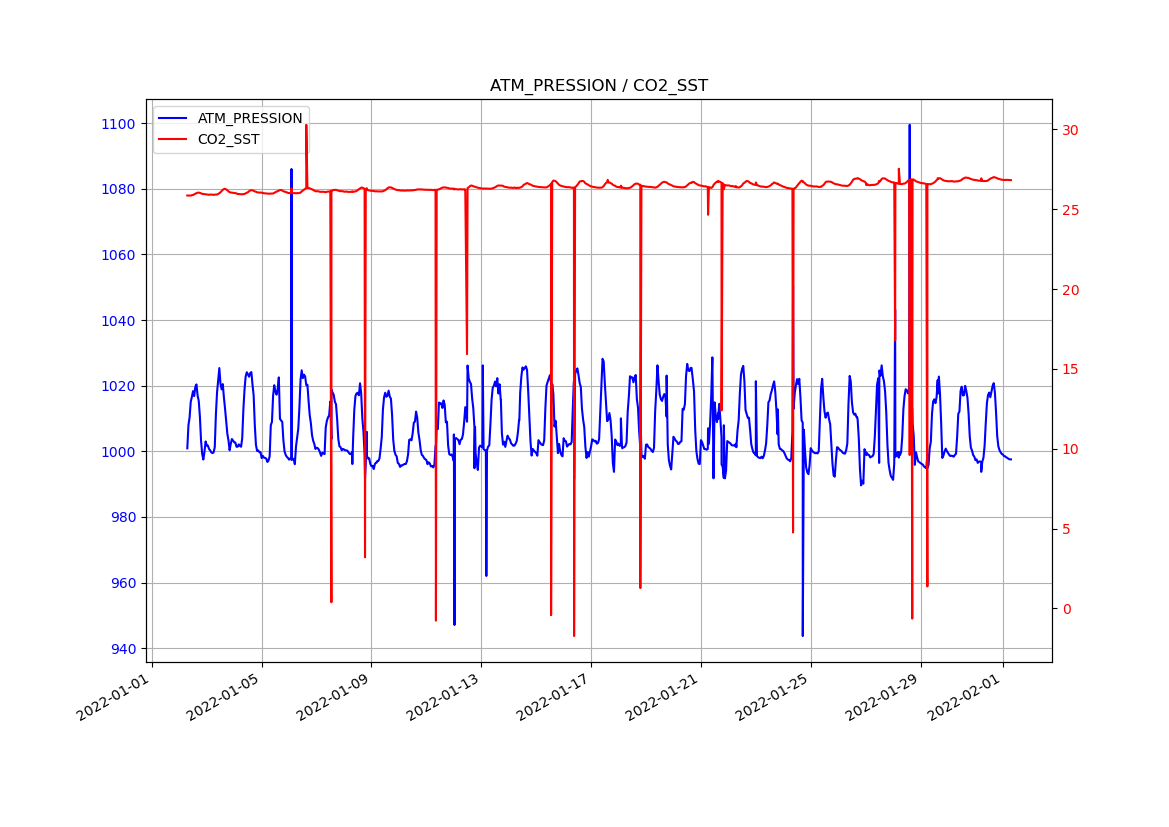1169x827 pixels.
Task: Click the chart title ATM_PRESSION / CO2_SST
Action: [598, 86]
